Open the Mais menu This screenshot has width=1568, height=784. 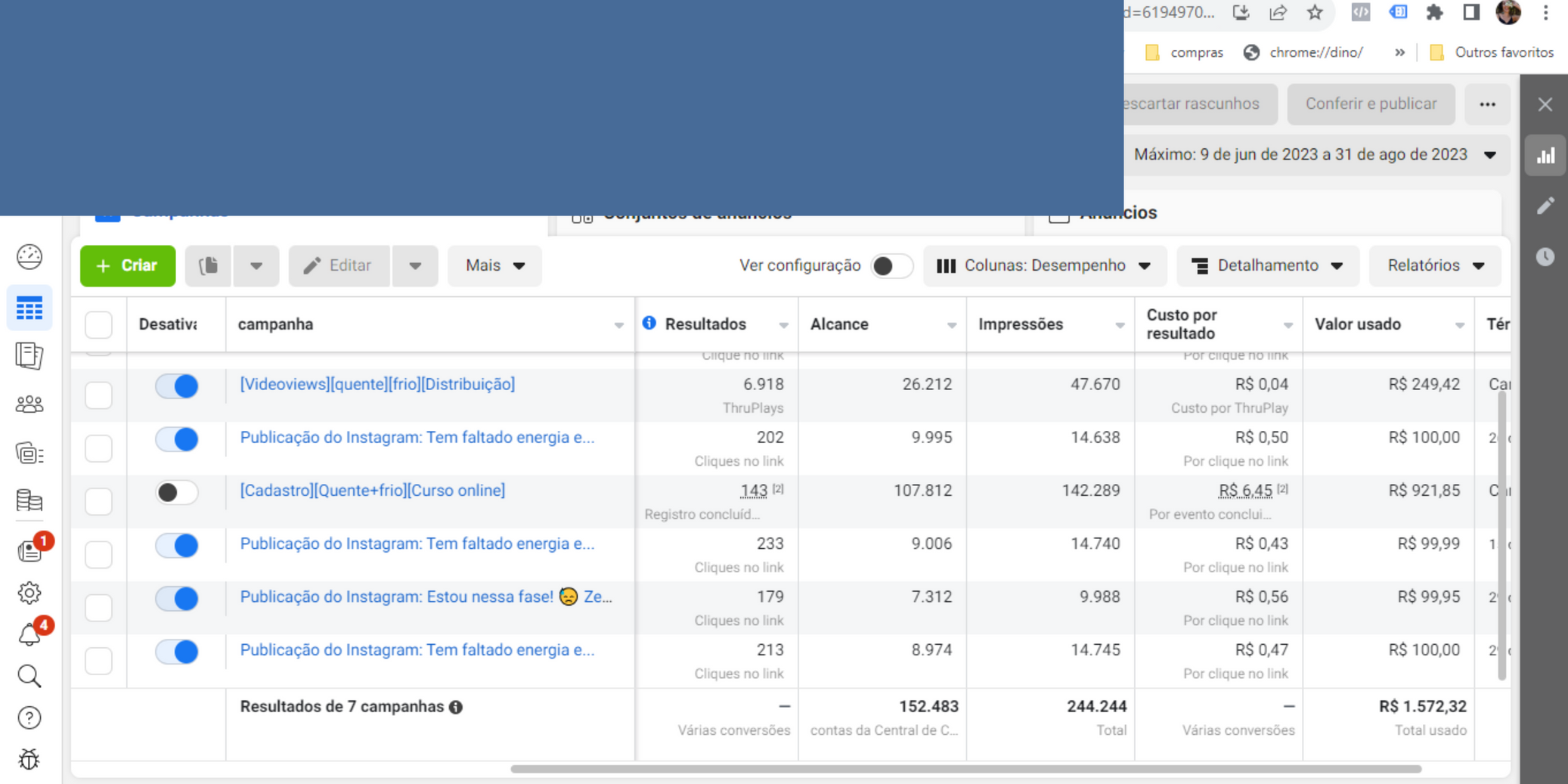[495, 265]
